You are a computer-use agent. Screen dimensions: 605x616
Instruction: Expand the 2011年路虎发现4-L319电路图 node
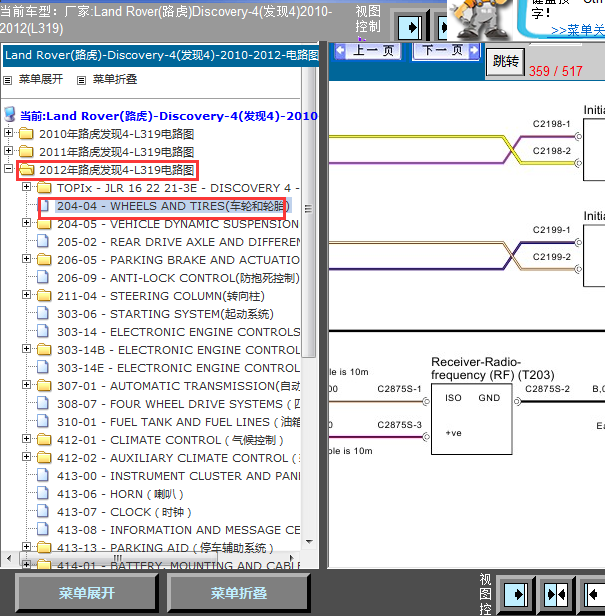coord(8,151)
